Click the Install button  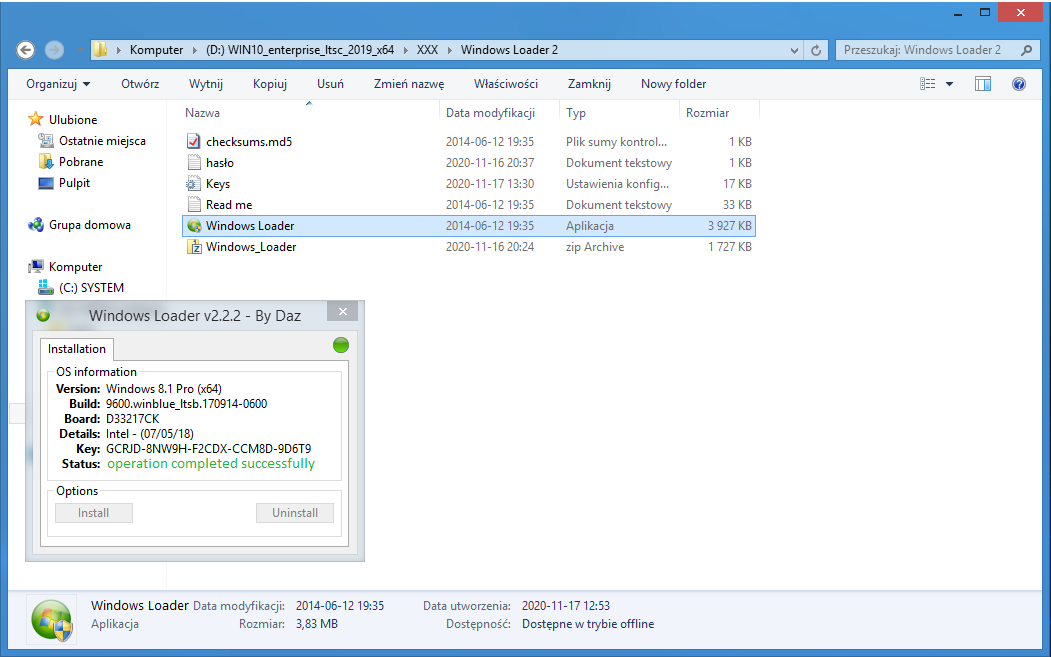93,513
